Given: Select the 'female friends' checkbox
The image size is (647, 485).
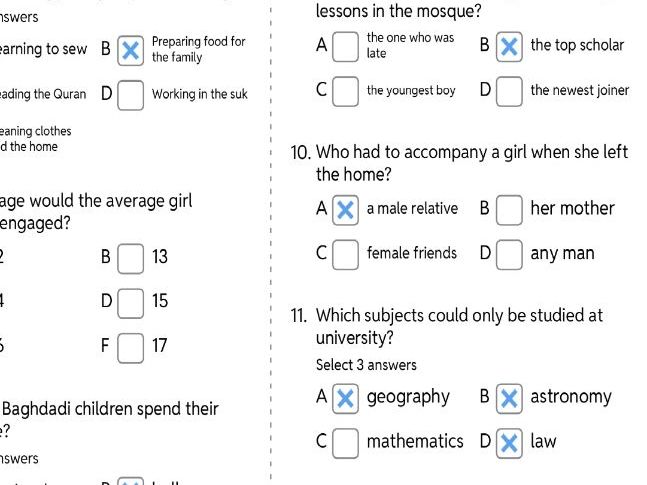Looking at the screenshot, I should coord(345,254).
